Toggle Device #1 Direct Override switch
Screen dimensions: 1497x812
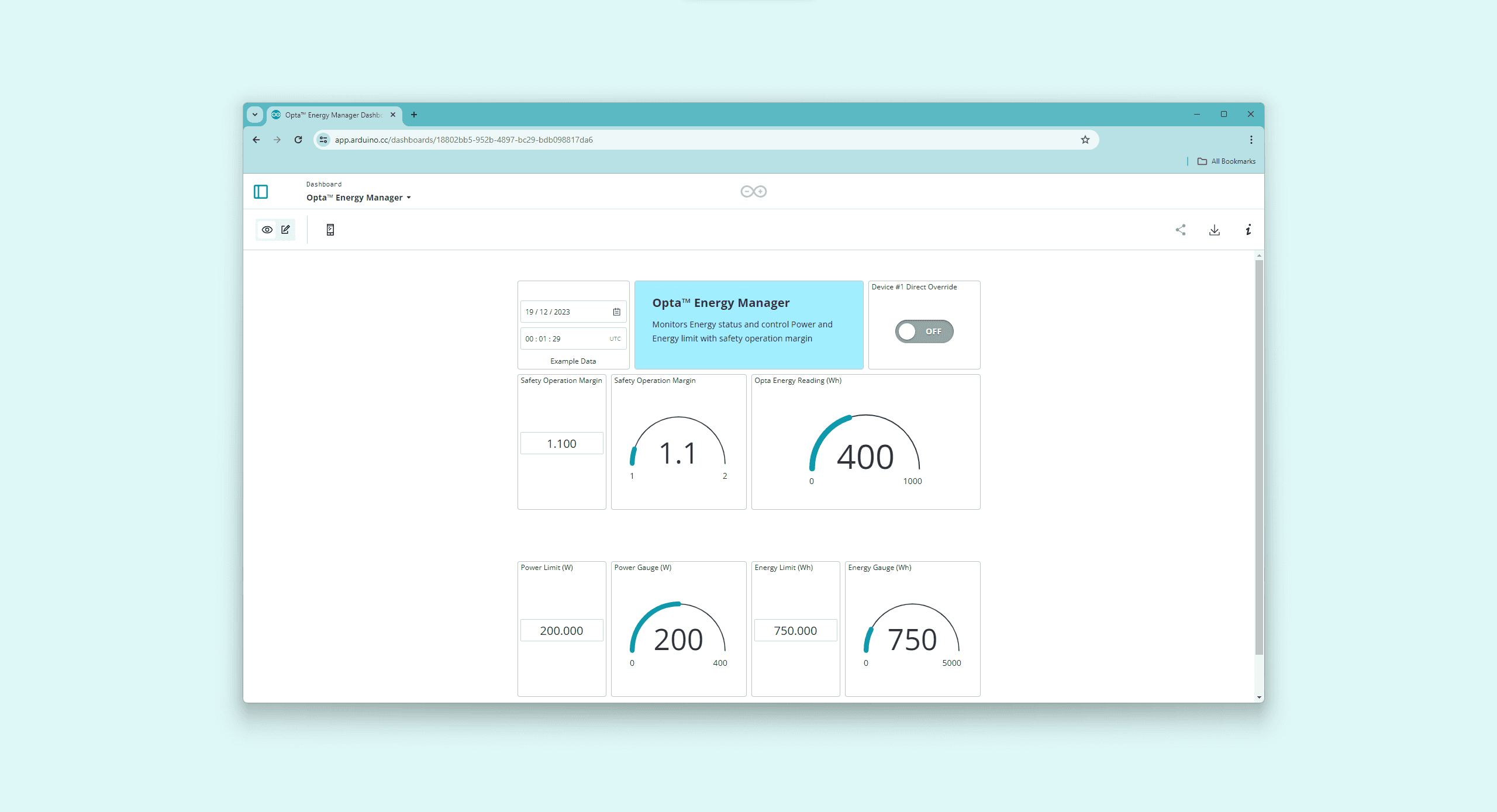[x=924, y=331]
